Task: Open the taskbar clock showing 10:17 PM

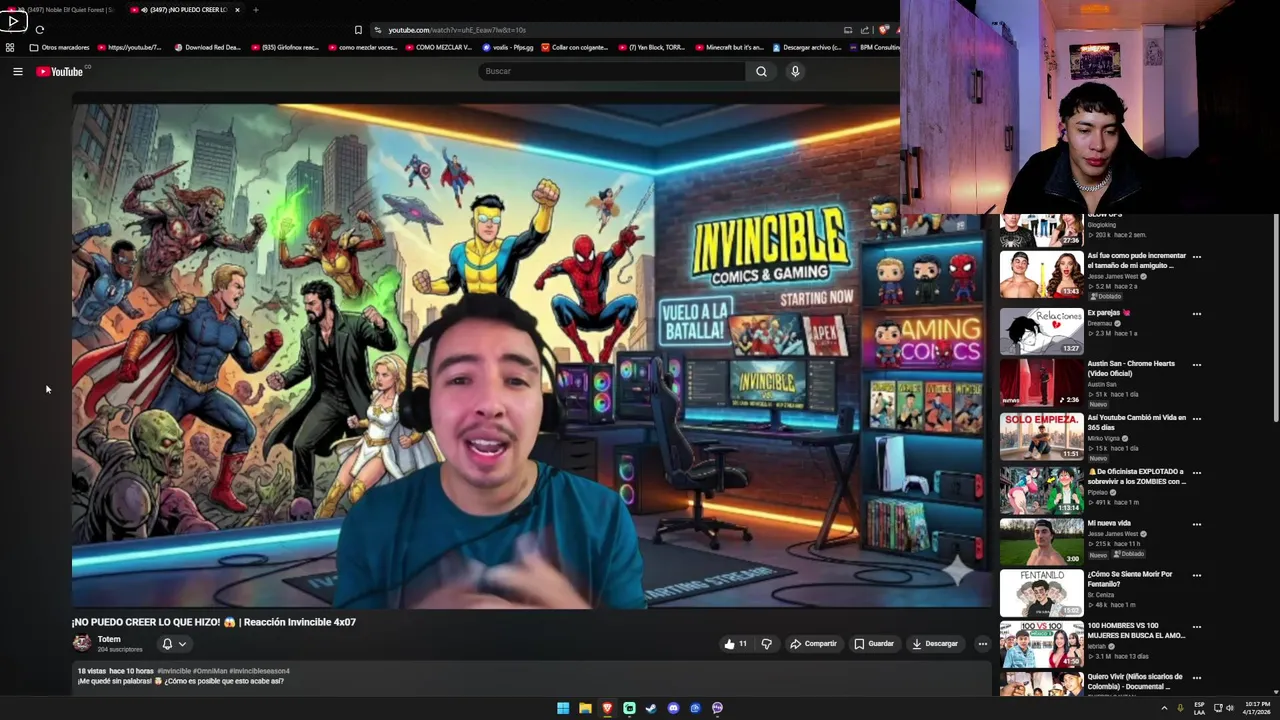Action: (x=1258, y=708)
